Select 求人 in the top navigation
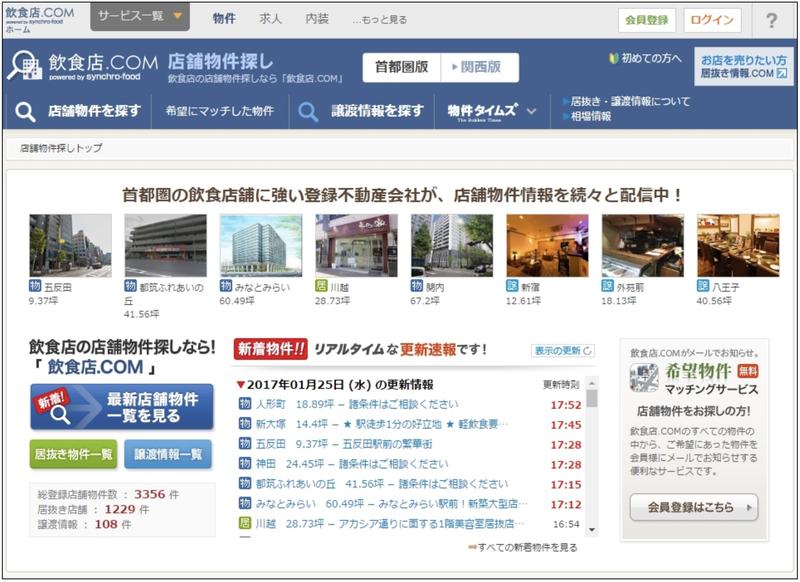 (270, 19)
